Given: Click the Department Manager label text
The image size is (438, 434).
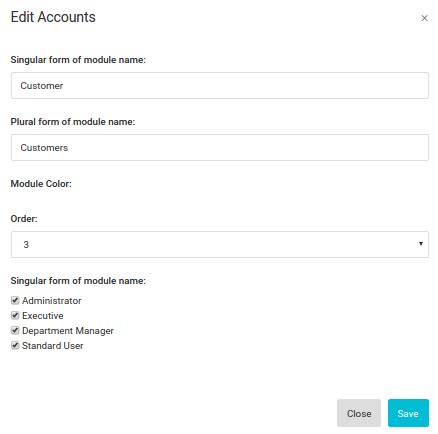Looking at the screenshot, I should [68, 331].
